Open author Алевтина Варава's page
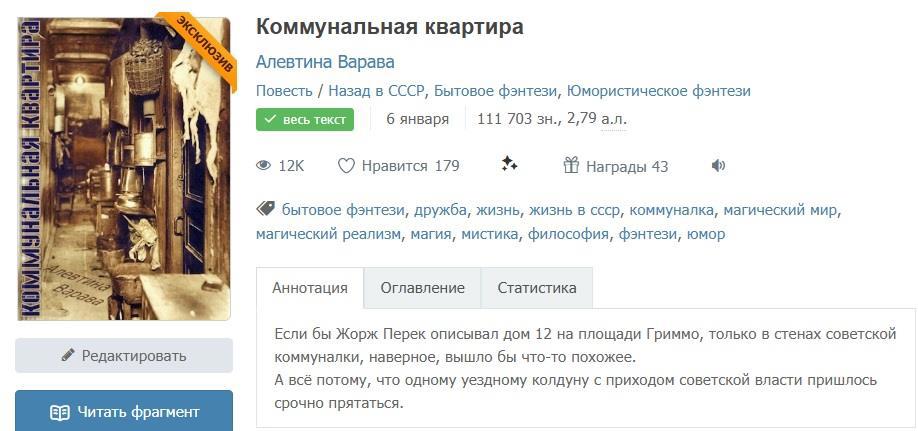 [x=325, y=62]
